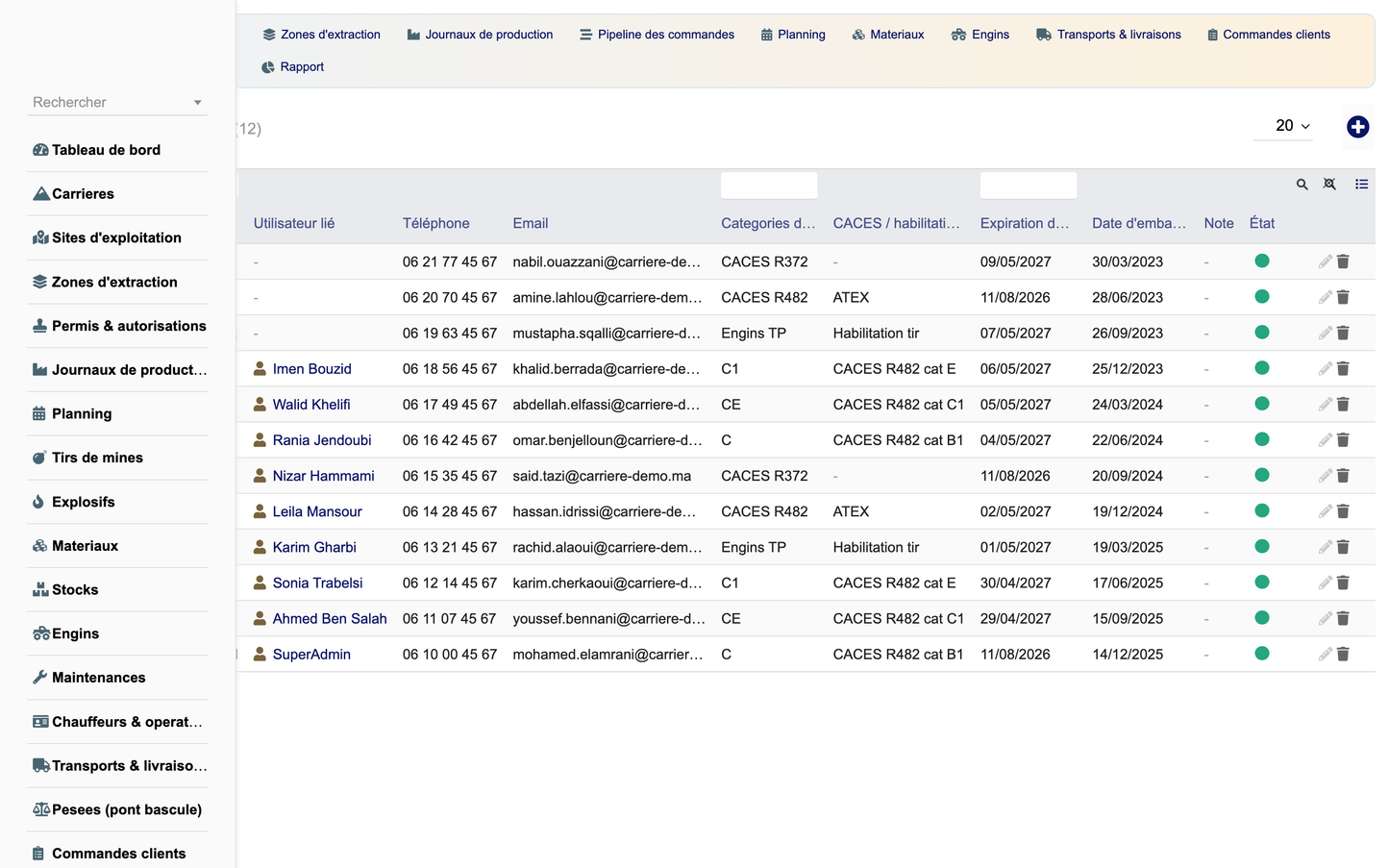Sort by Email column header
The width and height of the screenshot is (1389, 868).
531,223
